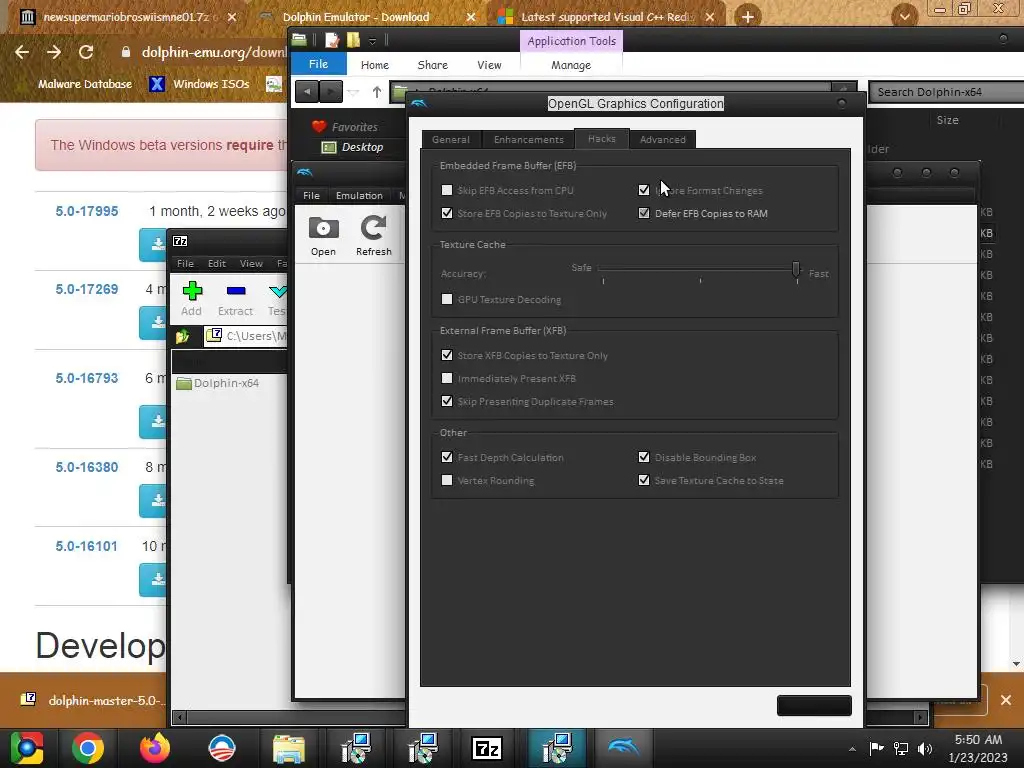Screen dimensions: 1024x768
Task: Click the Explorer forward navigation button
Action: pyautogui.click(x=330, y=92)
